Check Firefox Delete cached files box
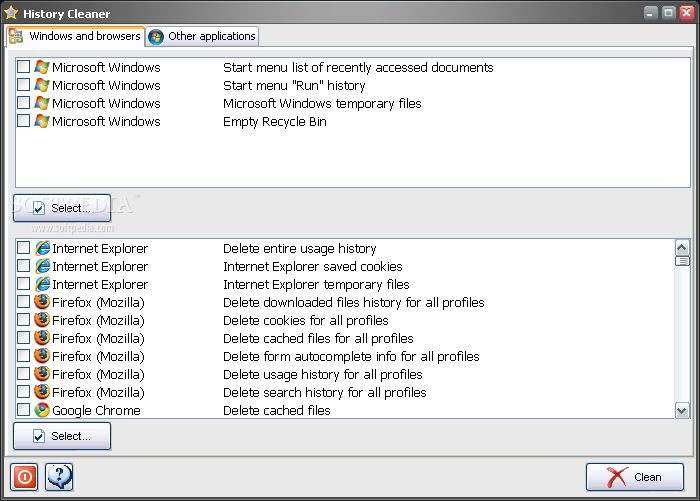This screenshot has width=700, height=501. coord(23,338)
